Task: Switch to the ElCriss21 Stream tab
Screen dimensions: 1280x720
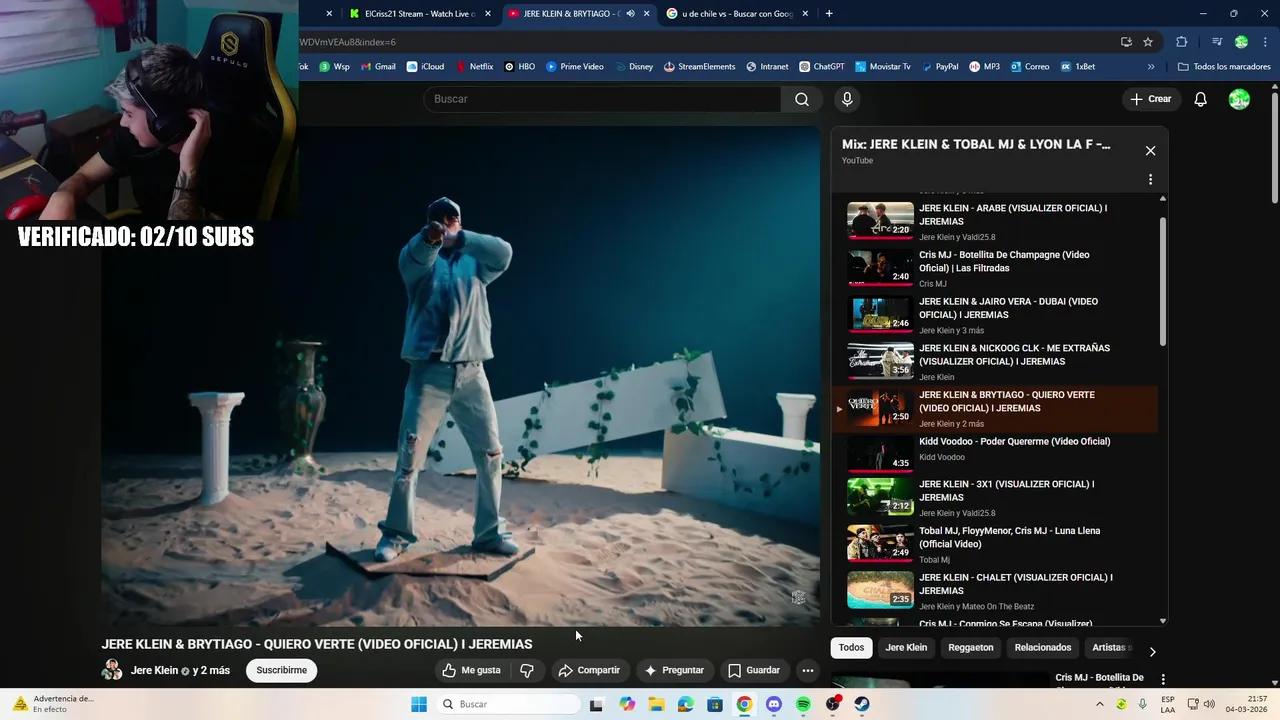Action: [419, 13]
